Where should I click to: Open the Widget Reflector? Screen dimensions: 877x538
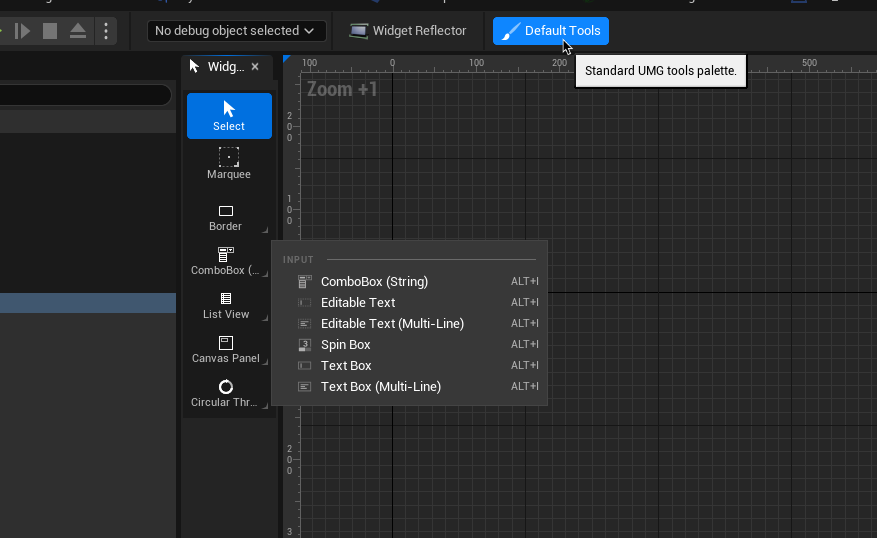(408, 31)
